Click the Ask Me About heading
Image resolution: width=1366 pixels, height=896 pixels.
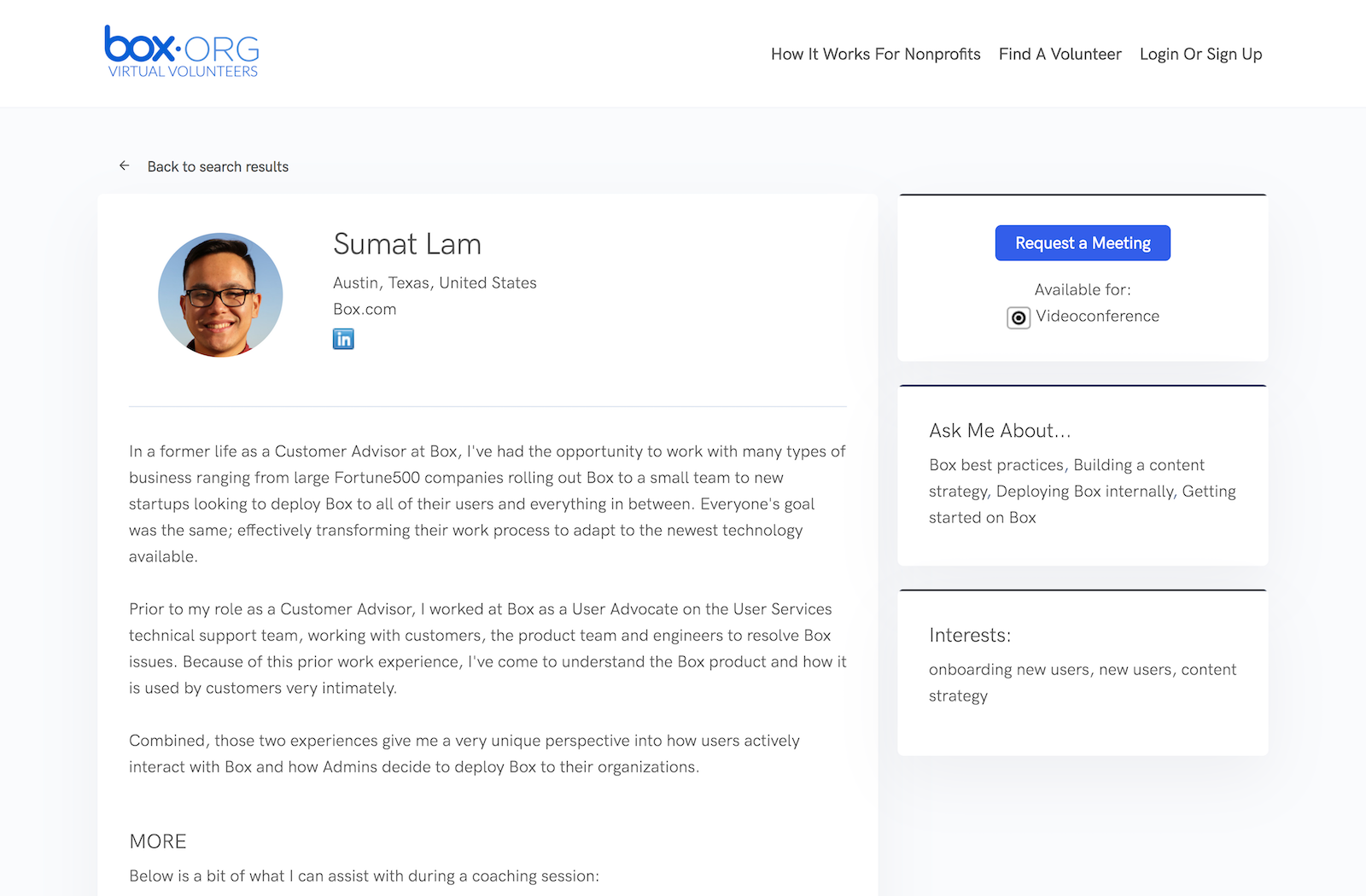1000,431
